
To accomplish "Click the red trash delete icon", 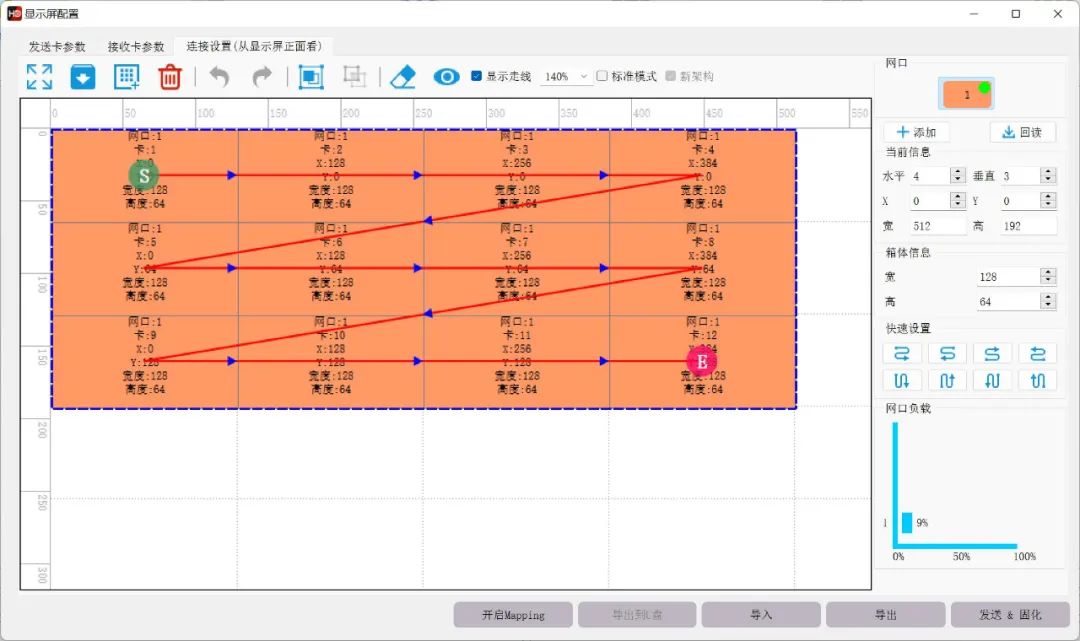I will (169, 76).
